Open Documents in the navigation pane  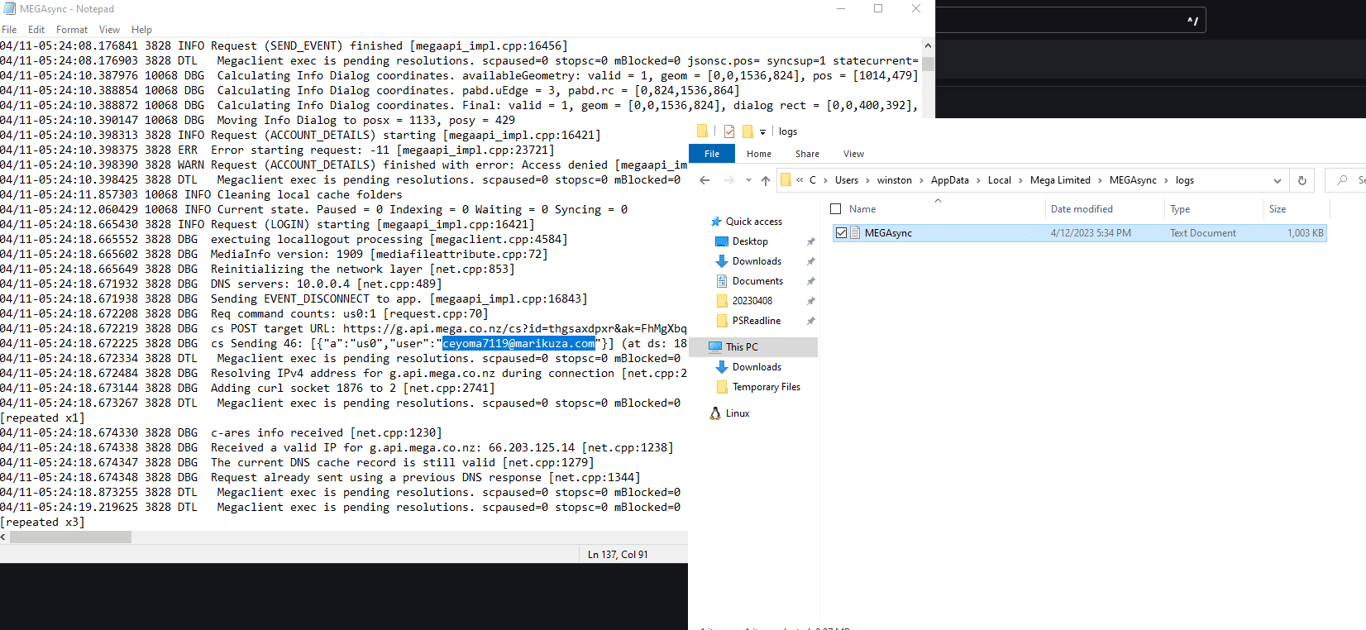click(757, 281)
